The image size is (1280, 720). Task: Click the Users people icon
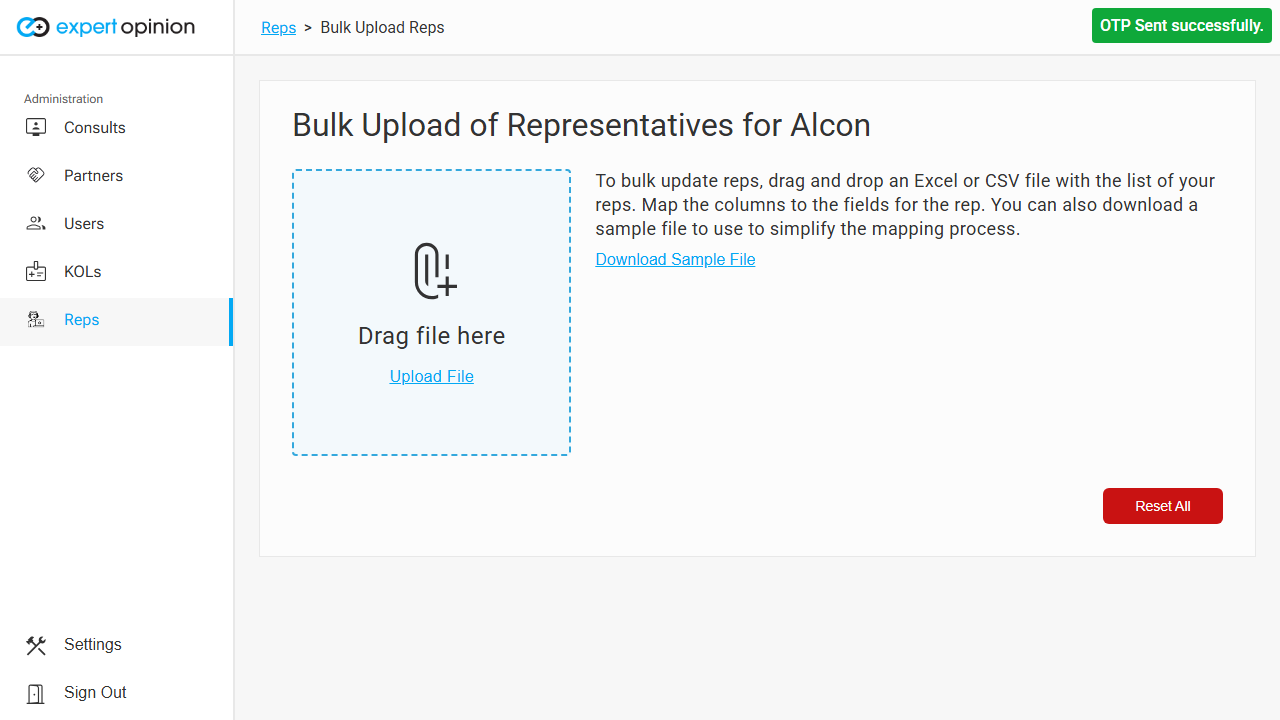click(x=36, y=224)
